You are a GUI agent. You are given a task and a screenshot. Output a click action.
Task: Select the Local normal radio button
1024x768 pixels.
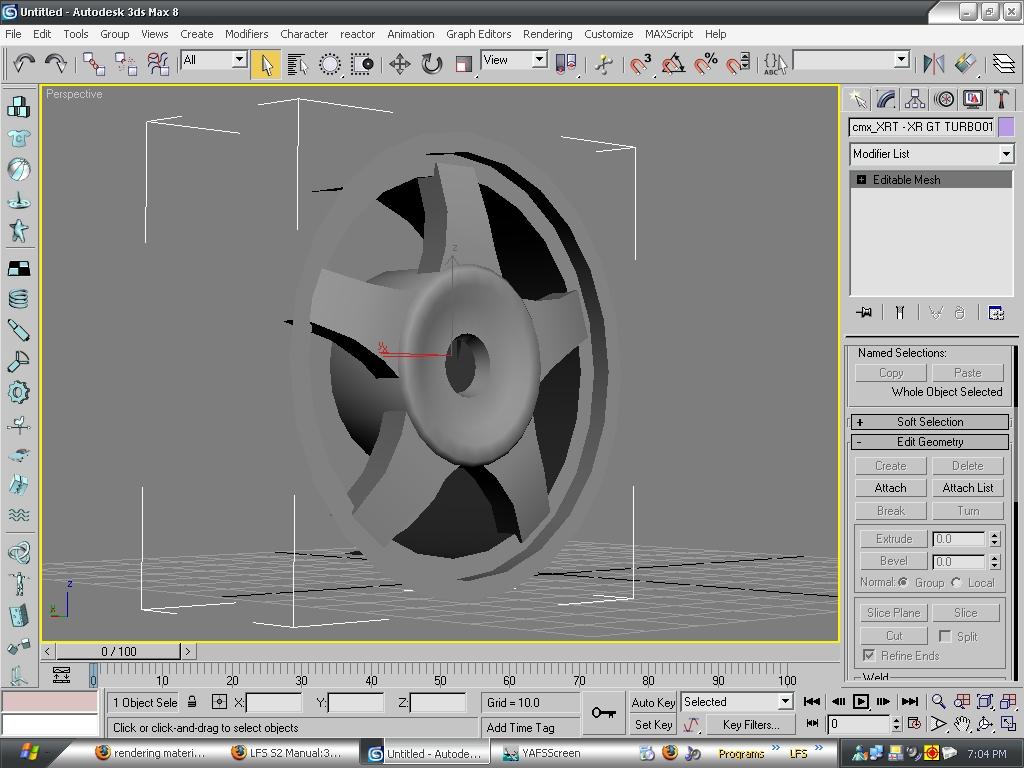click(957, 582)
